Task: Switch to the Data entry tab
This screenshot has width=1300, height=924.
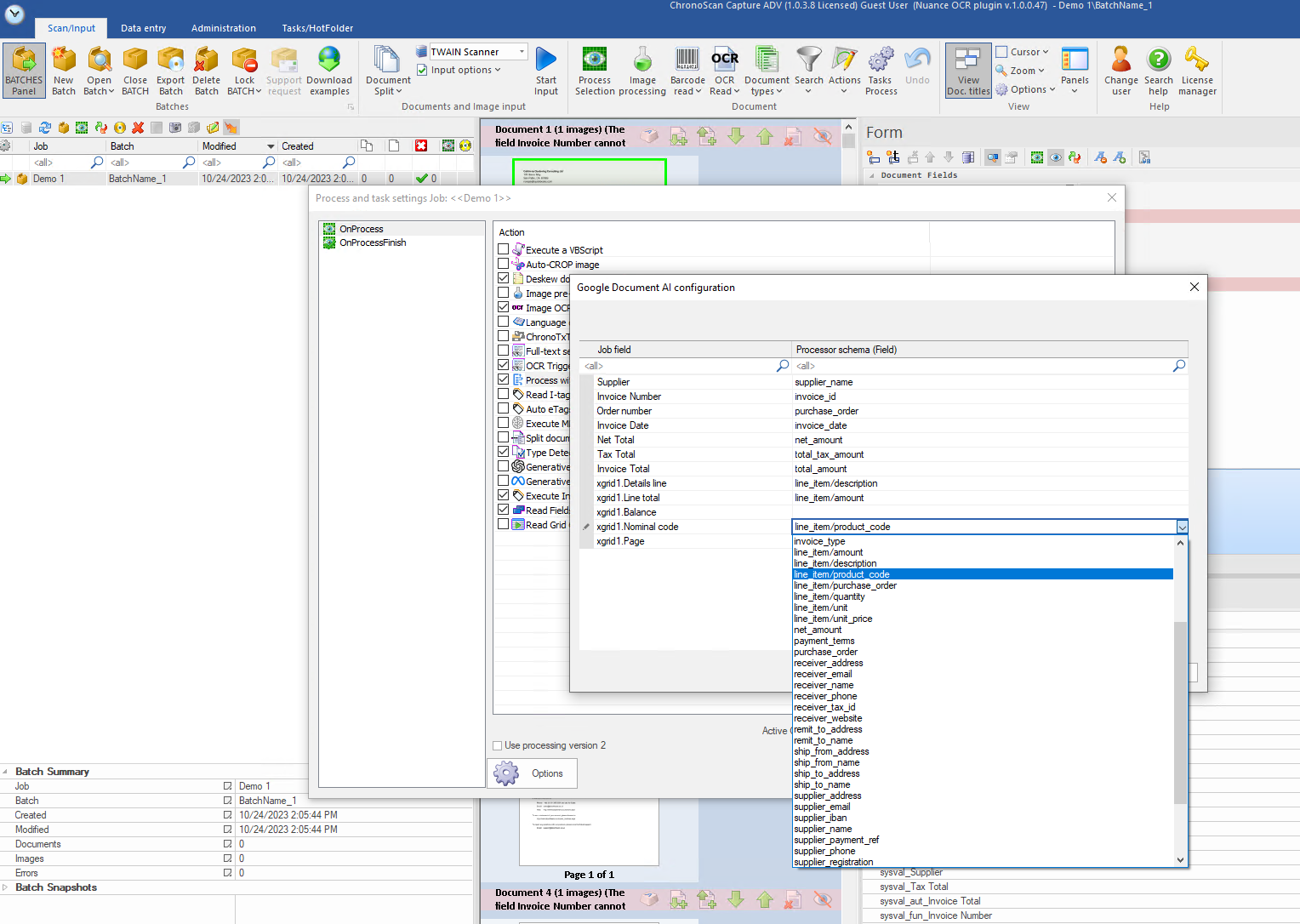Action: [143, 28]
